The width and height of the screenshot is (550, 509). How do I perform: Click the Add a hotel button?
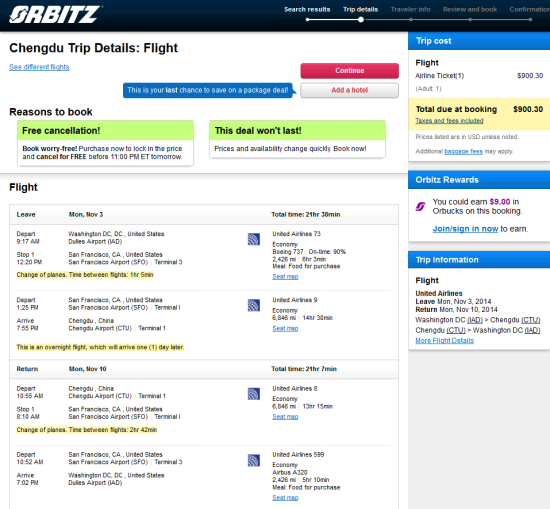pos(349,90)
